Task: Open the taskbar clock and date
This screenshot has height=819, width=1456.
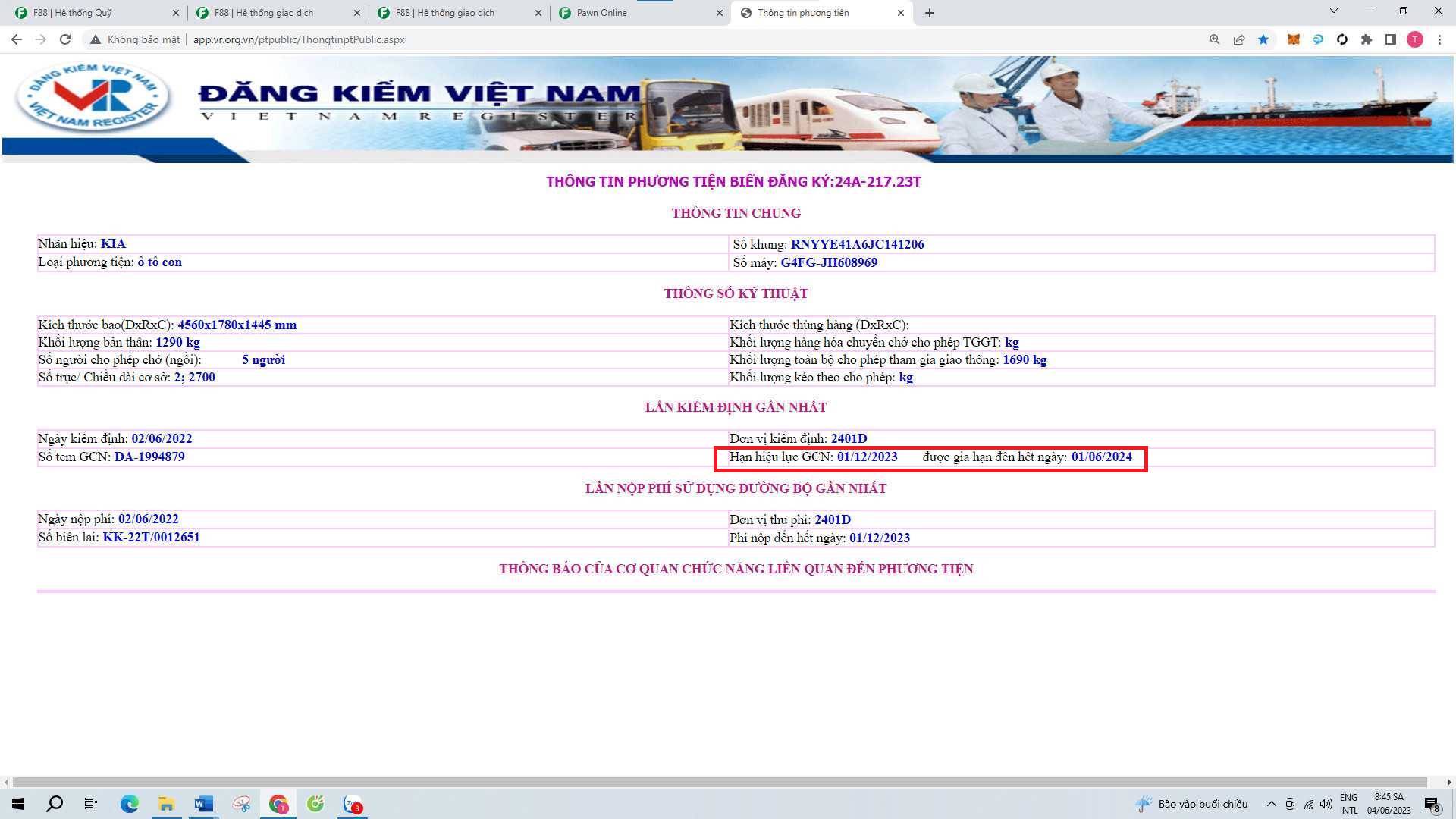Action: [x=1389, y=804]
